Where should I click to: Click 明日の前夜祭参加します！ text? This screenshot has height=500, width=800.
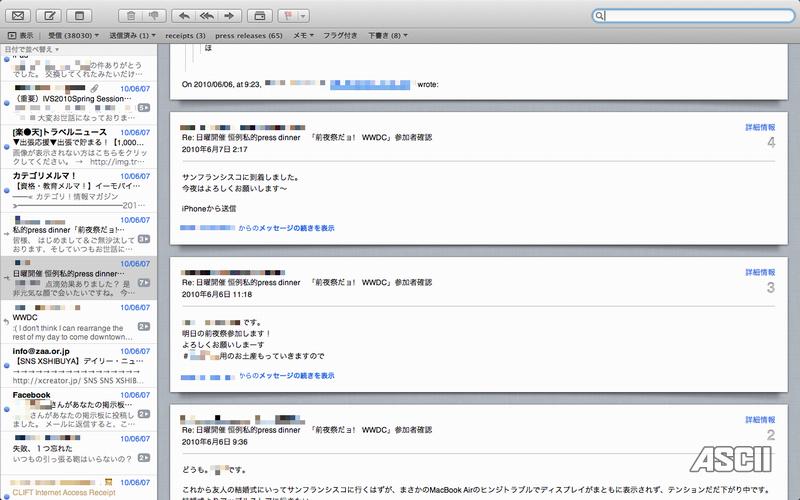(x=227, y=333)
